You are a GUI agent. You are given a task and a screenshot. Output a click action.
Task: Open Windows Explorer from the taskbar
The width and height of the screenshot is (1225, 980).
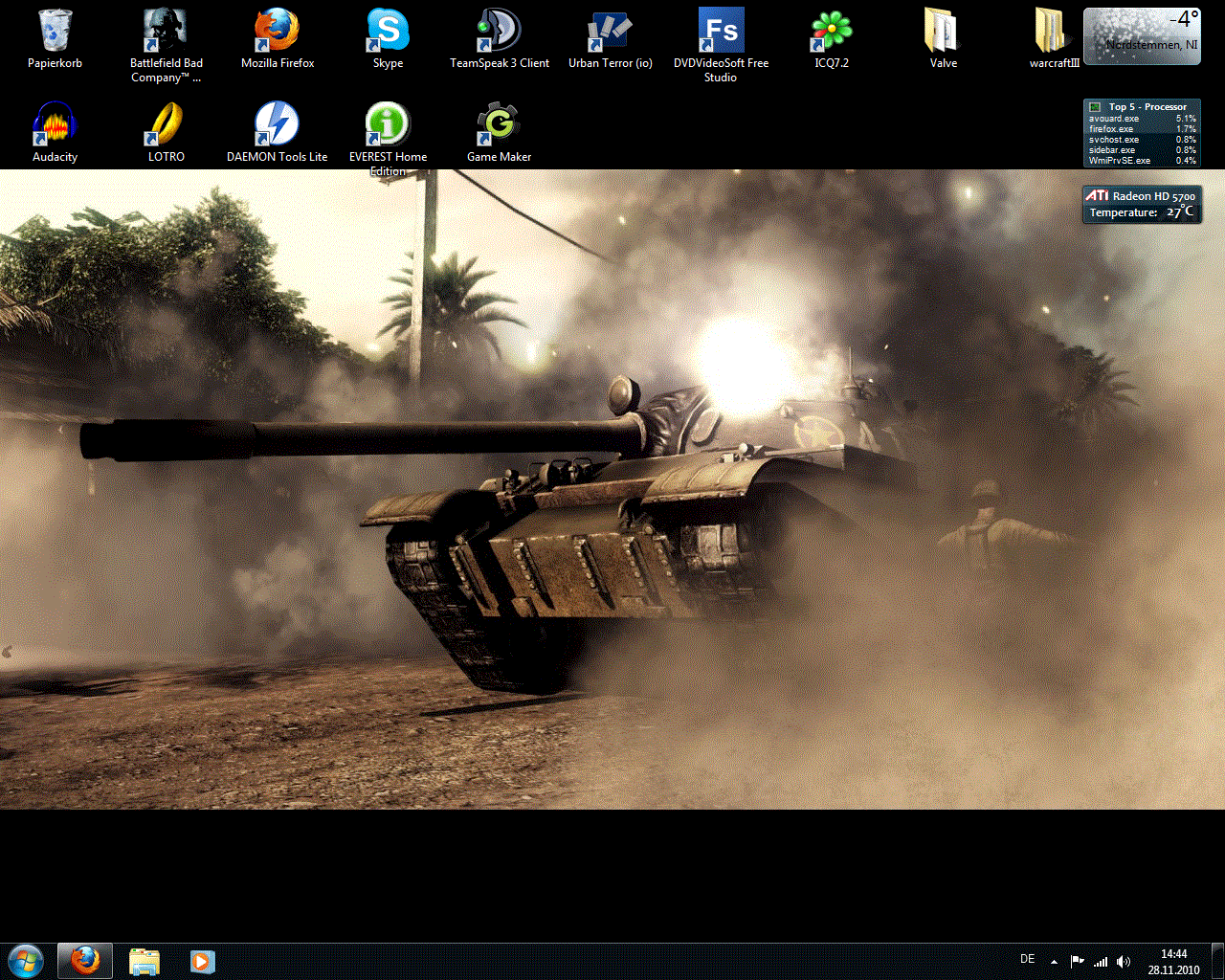[145, 961]
